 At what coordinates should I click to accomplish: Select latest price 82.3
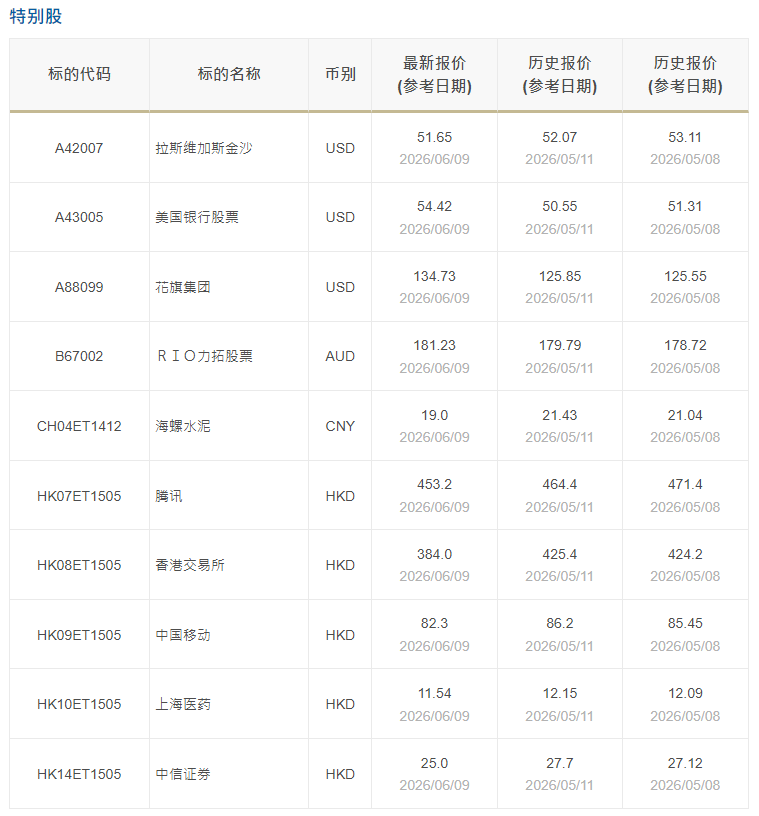(x=434, y=623)
